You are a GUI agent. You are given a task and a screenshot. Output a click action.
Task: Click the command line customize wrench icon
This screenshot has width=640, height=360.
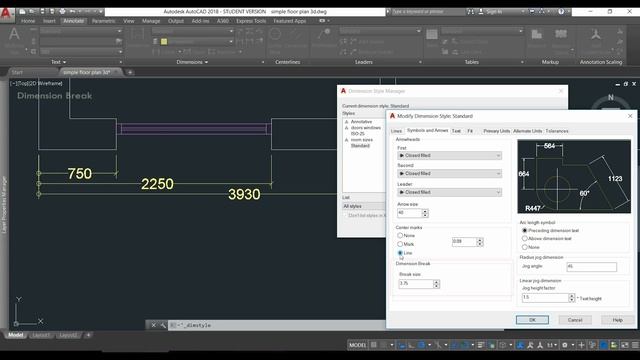[163, 325]
